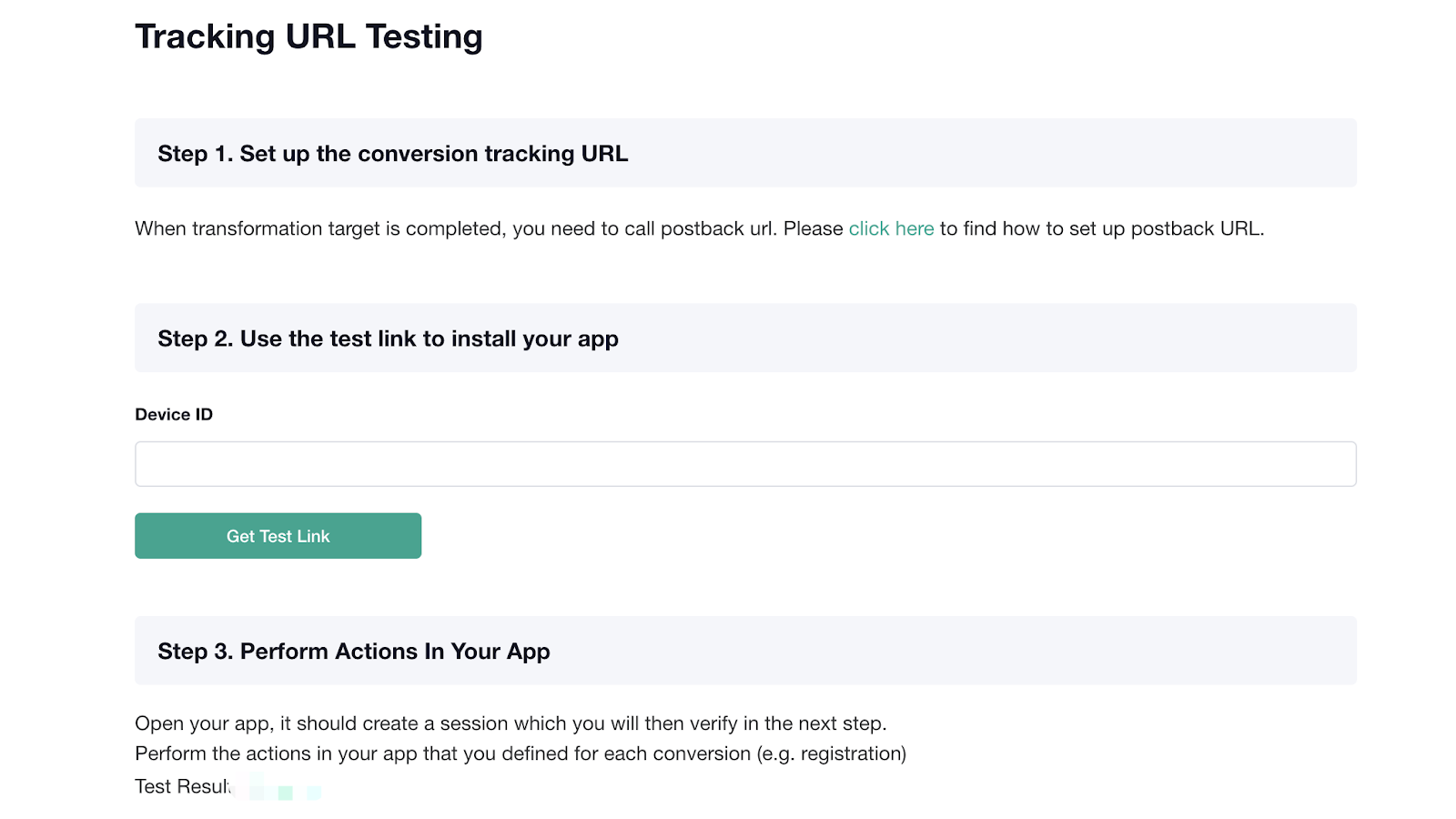
Task: Click the Get Test Link button
Action: click(x=278, y=536)
